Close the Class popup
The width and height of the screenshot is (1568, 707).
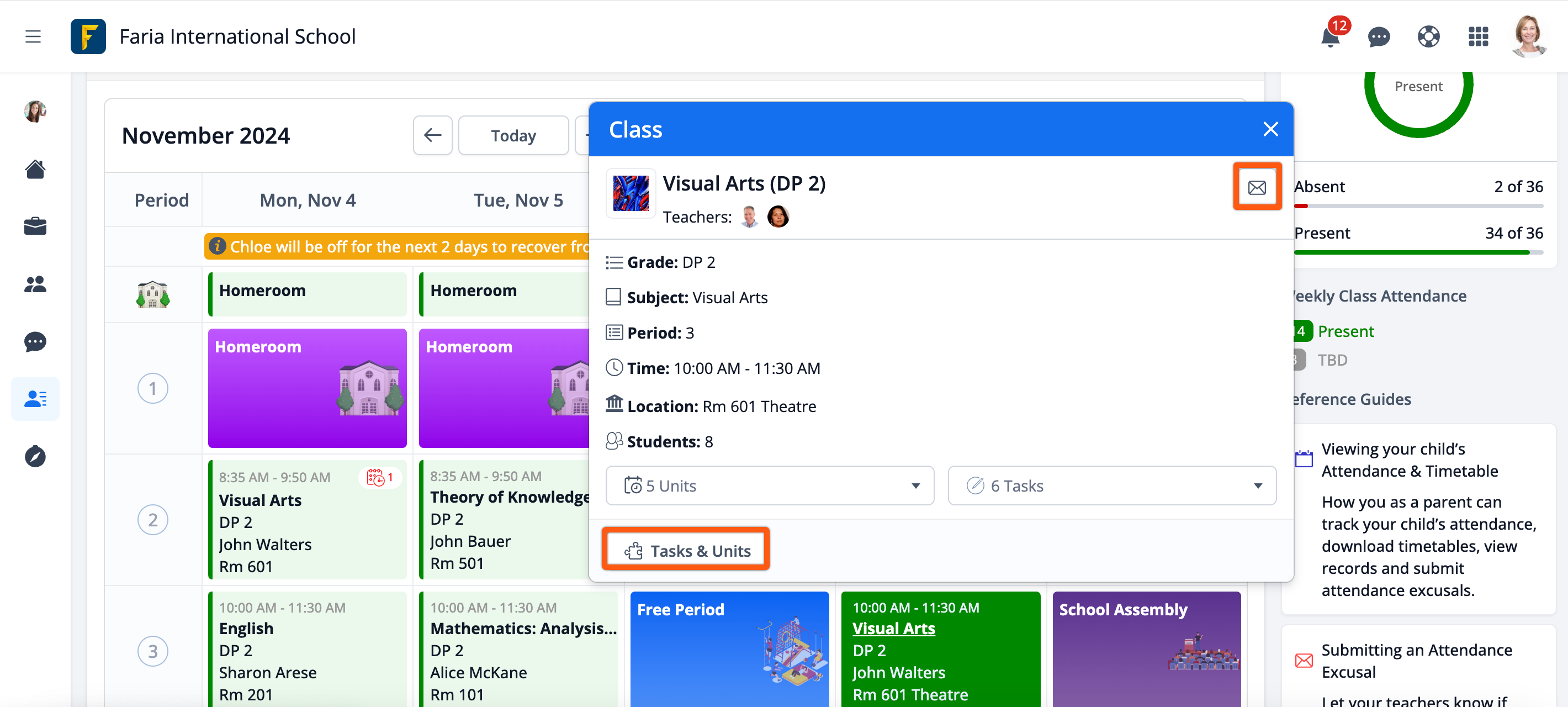click(1270, 129)
